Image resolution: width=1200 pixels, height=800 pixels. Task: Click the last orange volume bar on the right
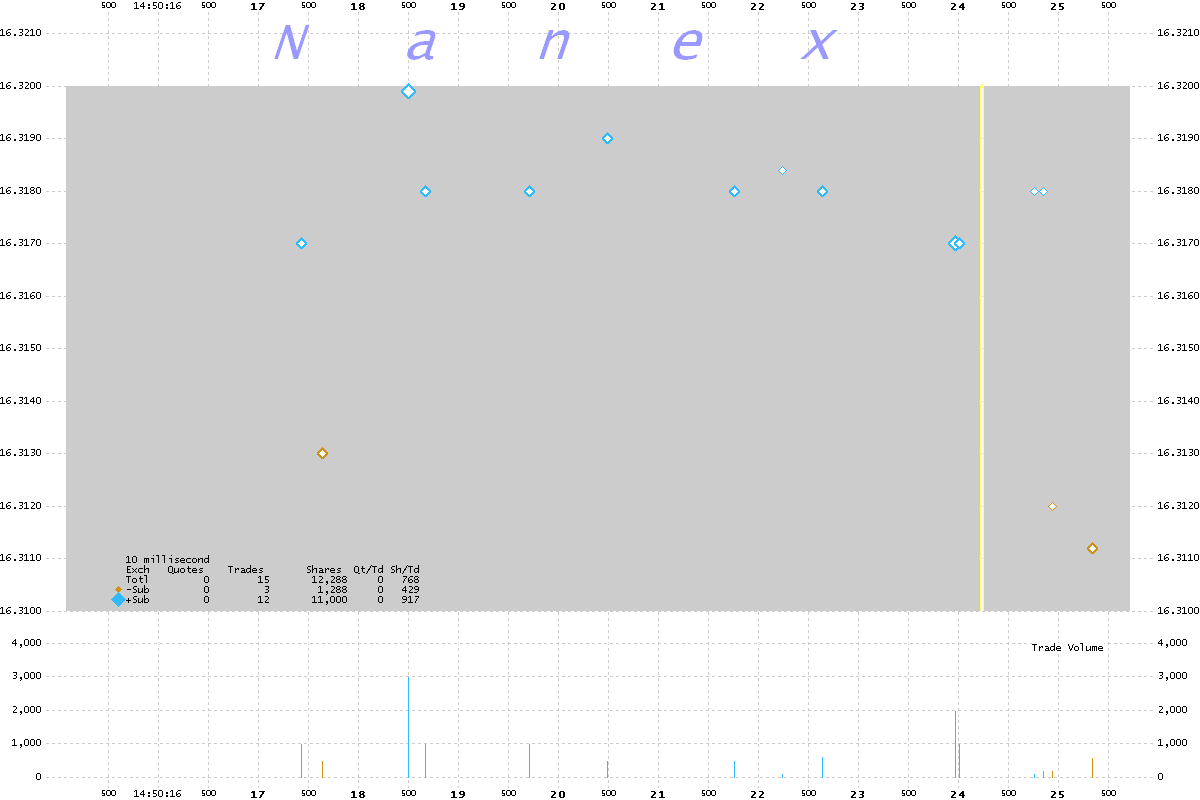coord(1092,767)
